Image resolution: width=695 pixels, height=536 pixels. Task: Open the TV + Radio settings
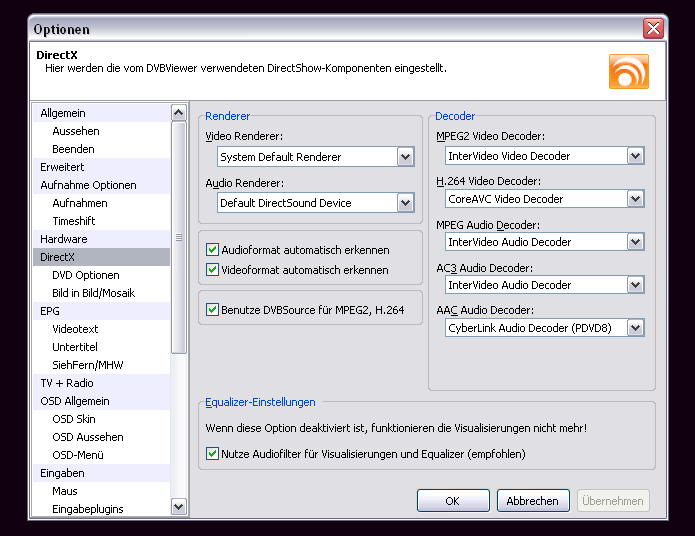(x=102, y=383)
